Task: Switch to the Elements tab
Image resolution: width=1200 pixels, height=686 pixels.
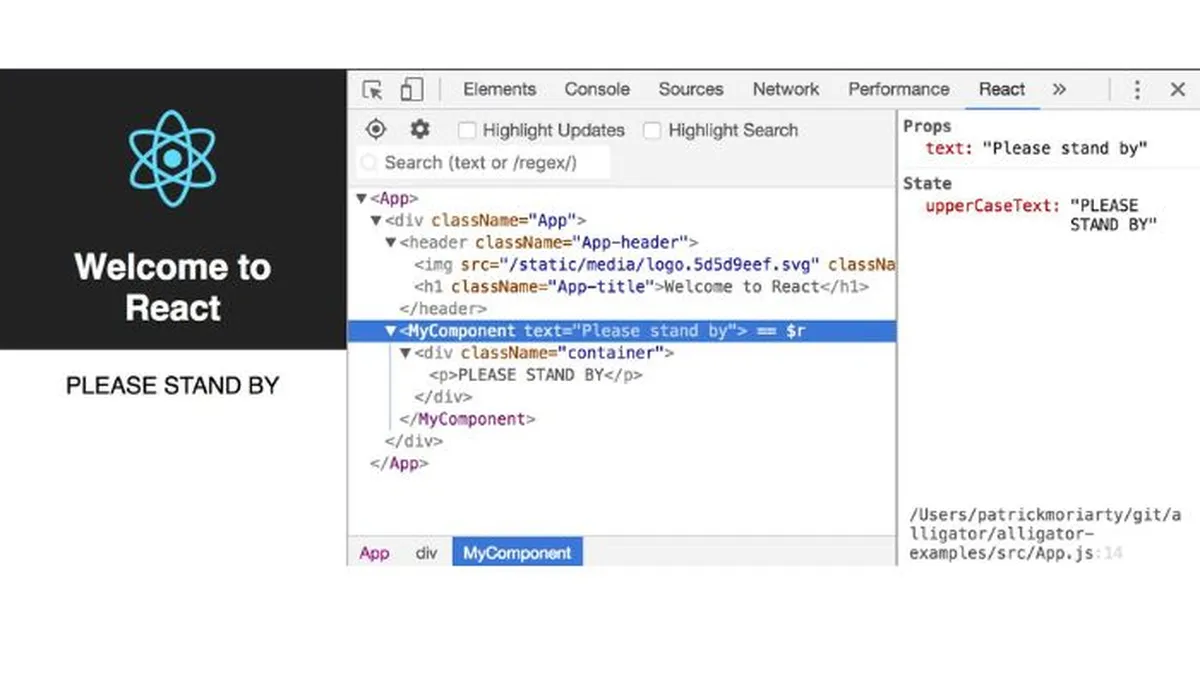Action: click(499, 89)
